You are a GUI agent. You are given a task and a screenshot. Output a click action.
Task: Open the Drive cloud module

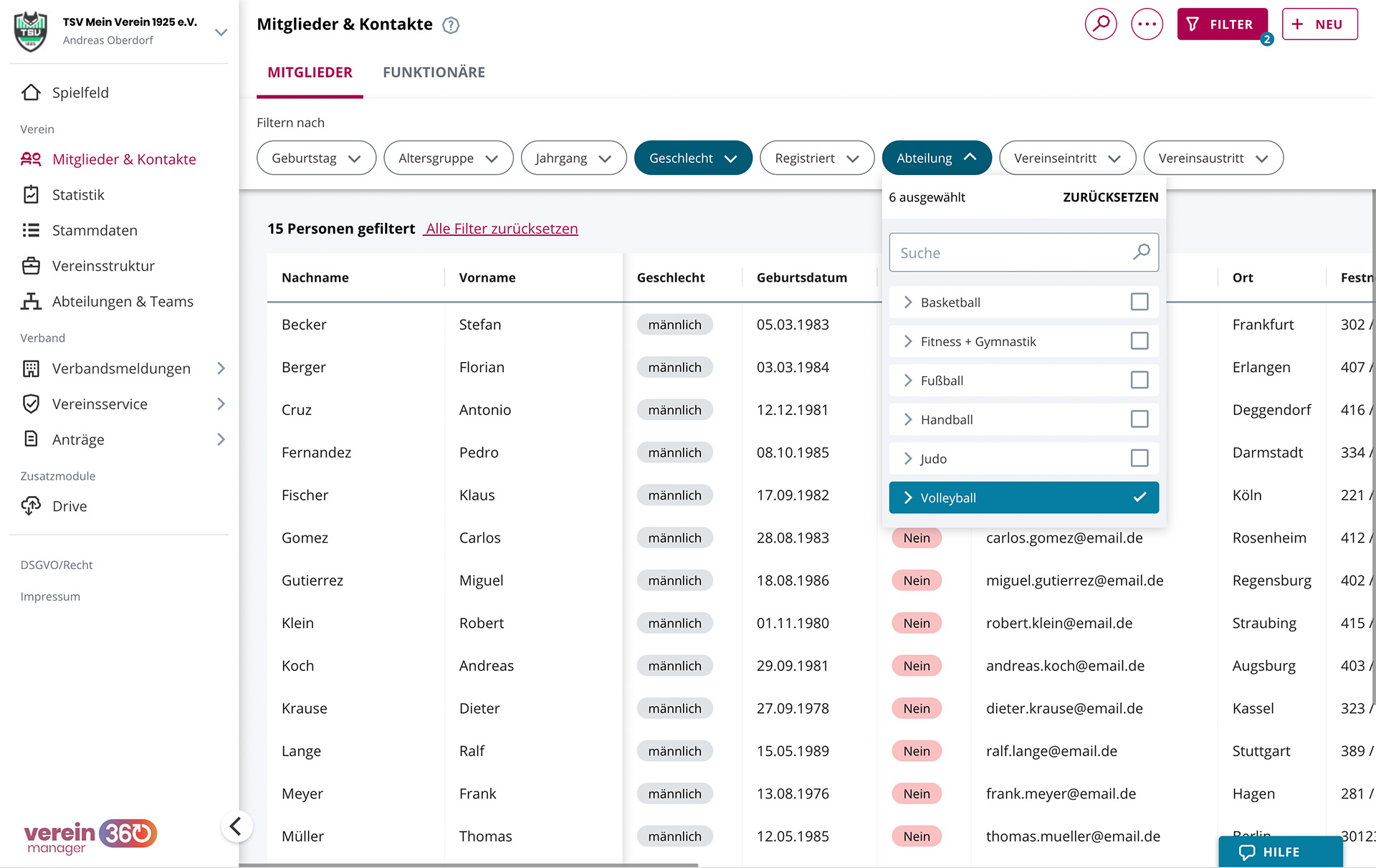(70, 506)
